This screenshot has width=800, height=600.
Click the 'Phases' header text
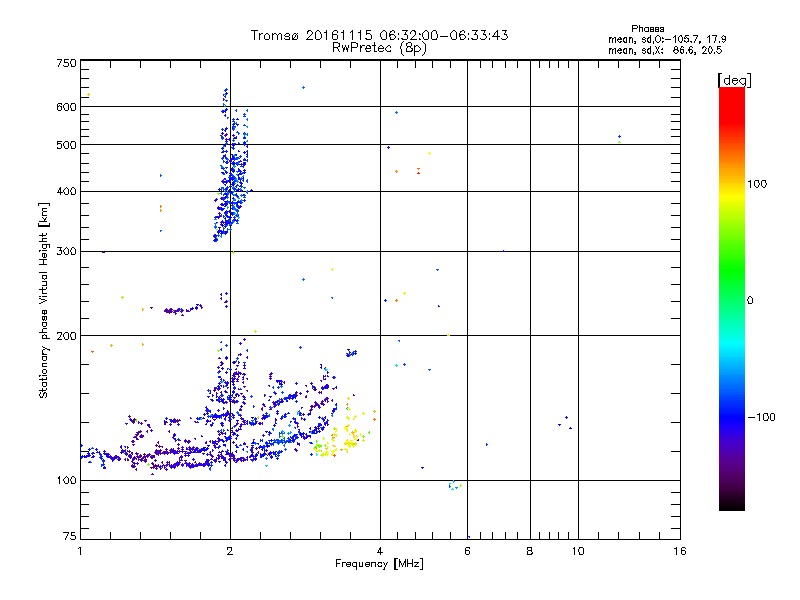(x=647, y=29)
